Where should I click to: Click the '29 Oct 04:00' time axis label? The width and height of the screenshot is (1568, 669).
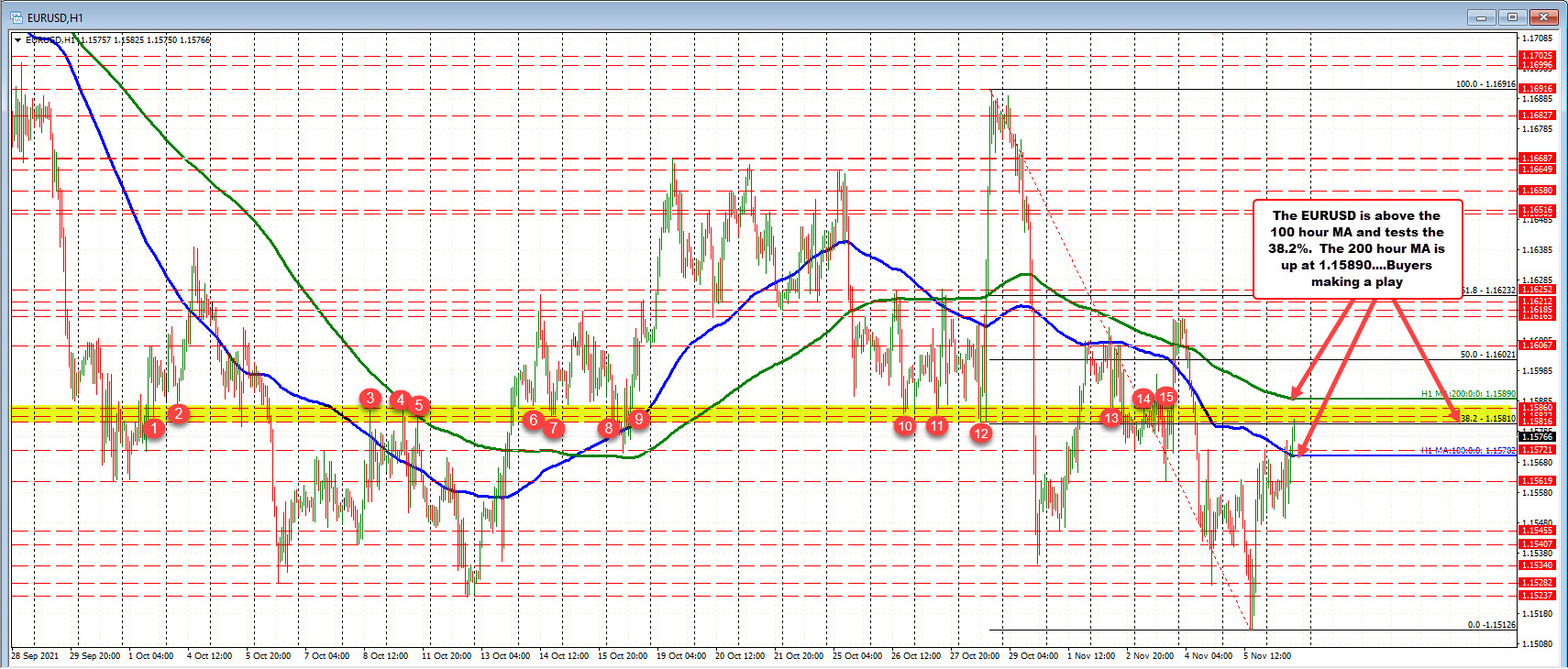coord(1033,656)
